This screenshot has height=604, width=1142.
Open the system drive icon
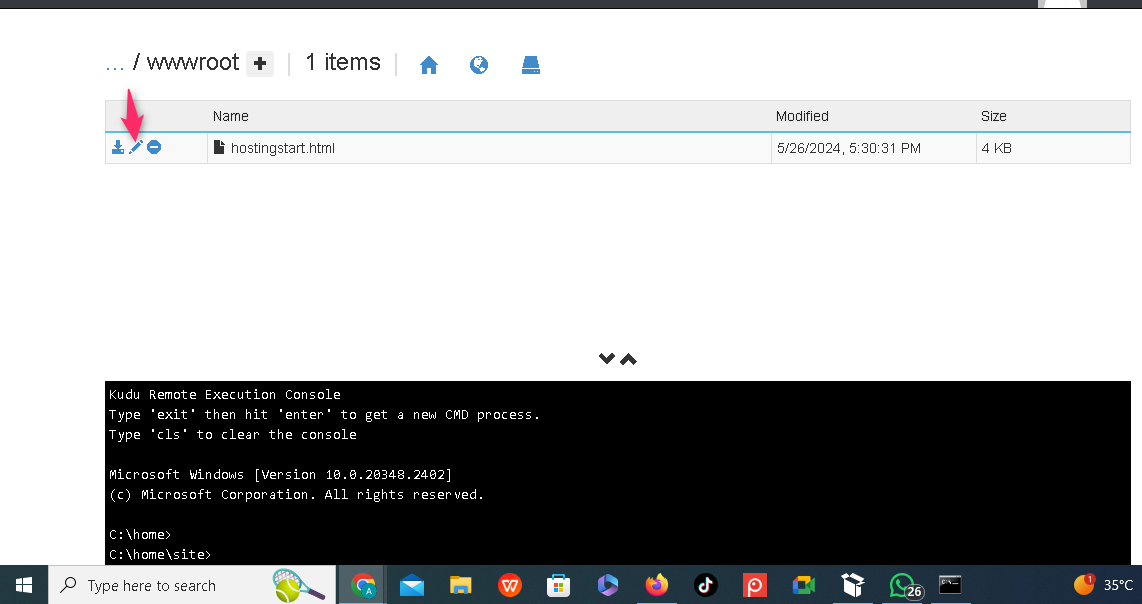(x=531, y=66)
